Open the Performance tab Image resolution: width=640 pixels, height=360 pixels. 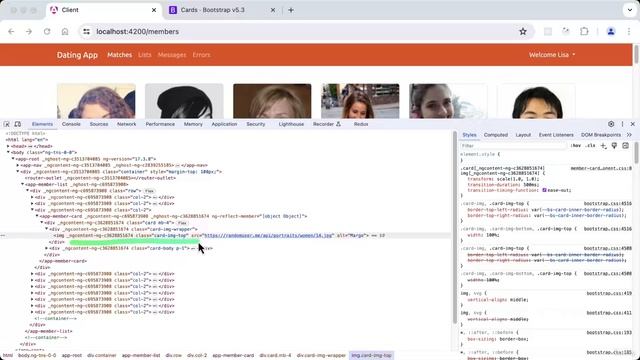tap(160, 124)
